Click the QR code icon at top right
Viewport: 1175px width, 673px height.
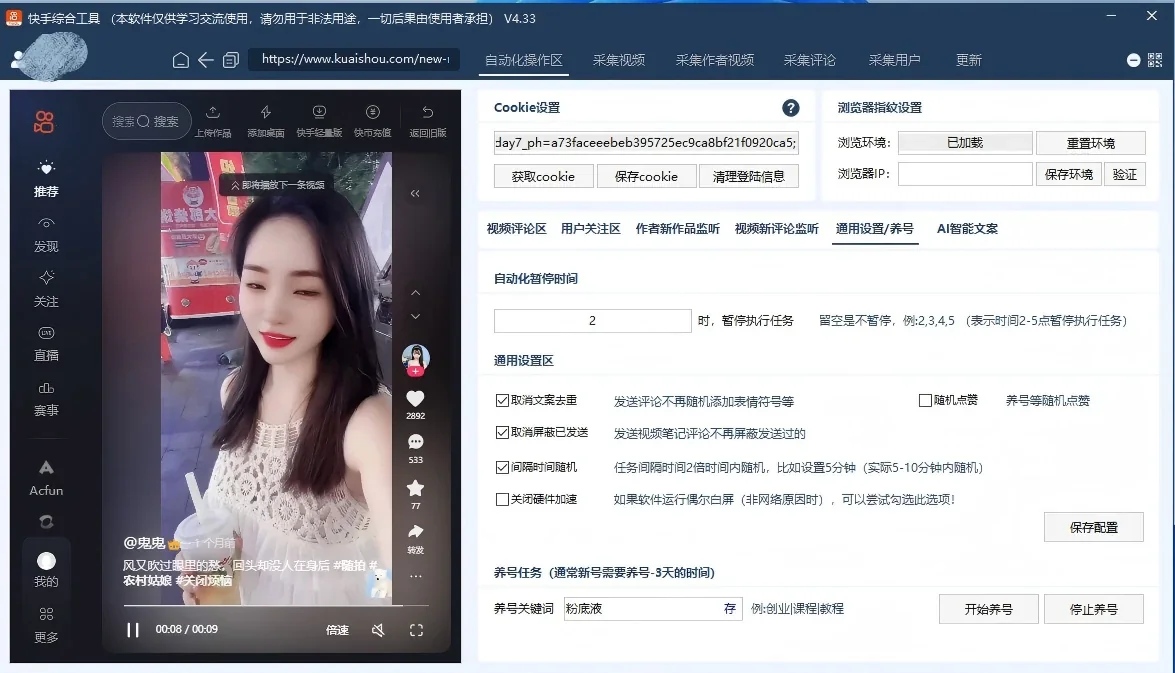pyautogui.click(x=1155, y=60)
